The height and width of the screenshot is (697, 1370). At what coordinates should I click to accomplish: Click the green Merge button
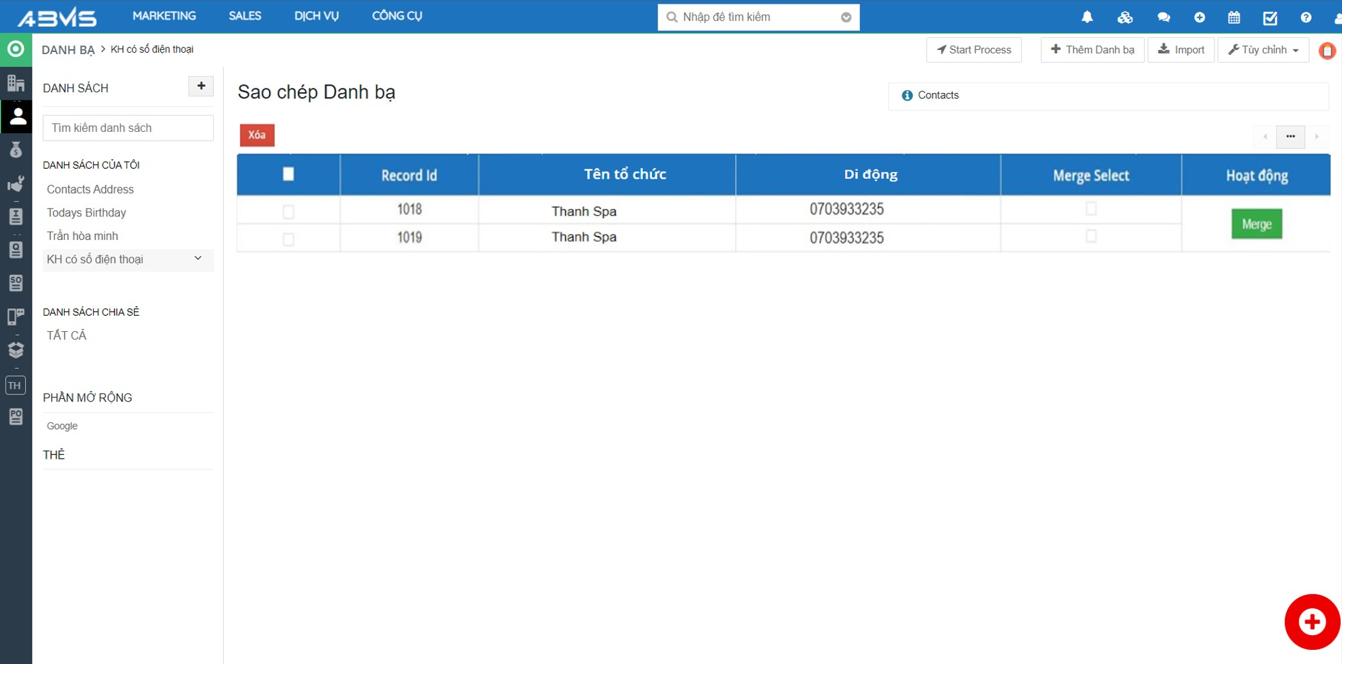[1256, 224]
